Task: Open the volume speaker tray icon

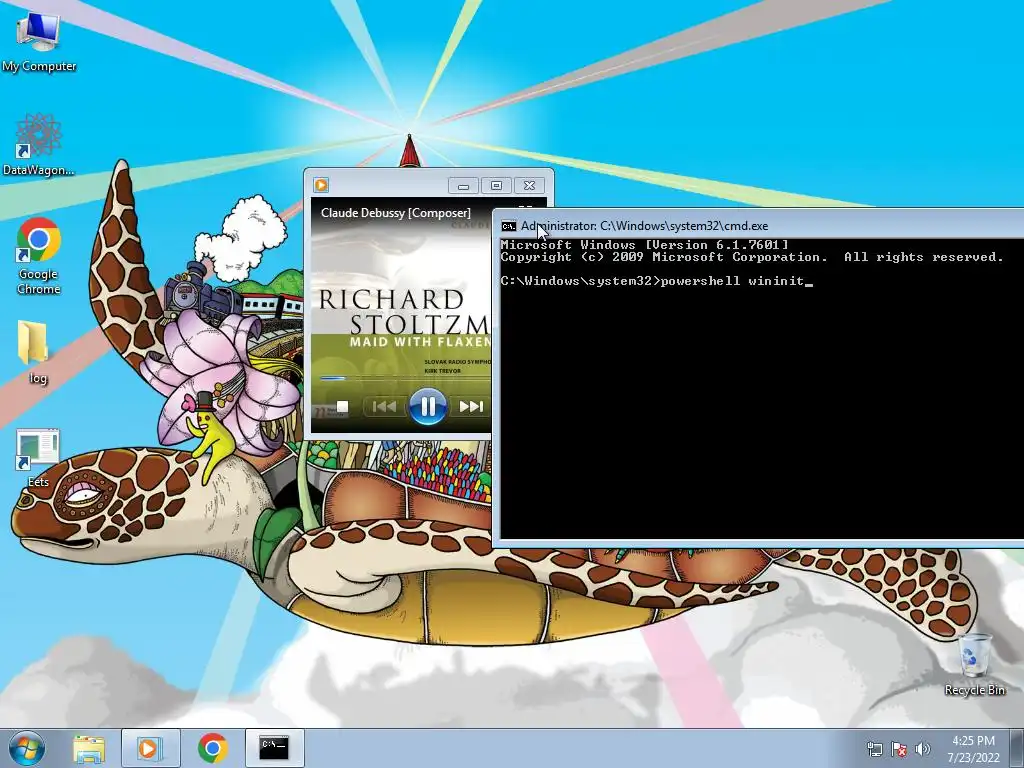Action: click(922, 749)
